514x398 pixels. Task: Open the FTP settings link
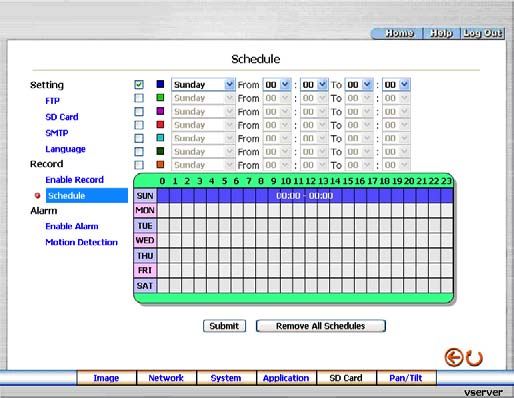(53, 101)
